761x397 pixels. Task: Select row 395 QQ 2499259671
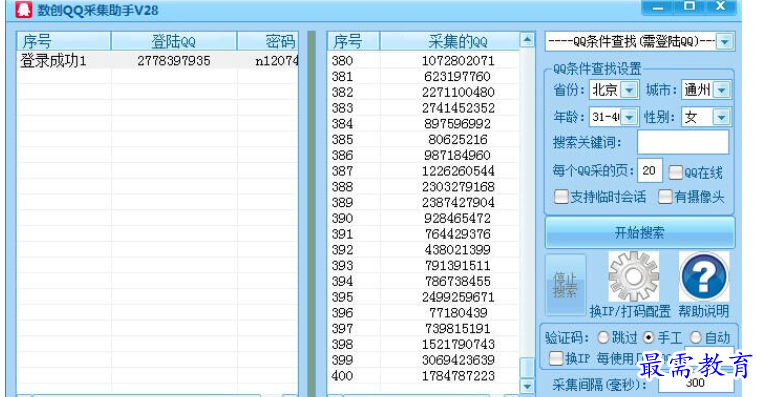click(423, 297)
